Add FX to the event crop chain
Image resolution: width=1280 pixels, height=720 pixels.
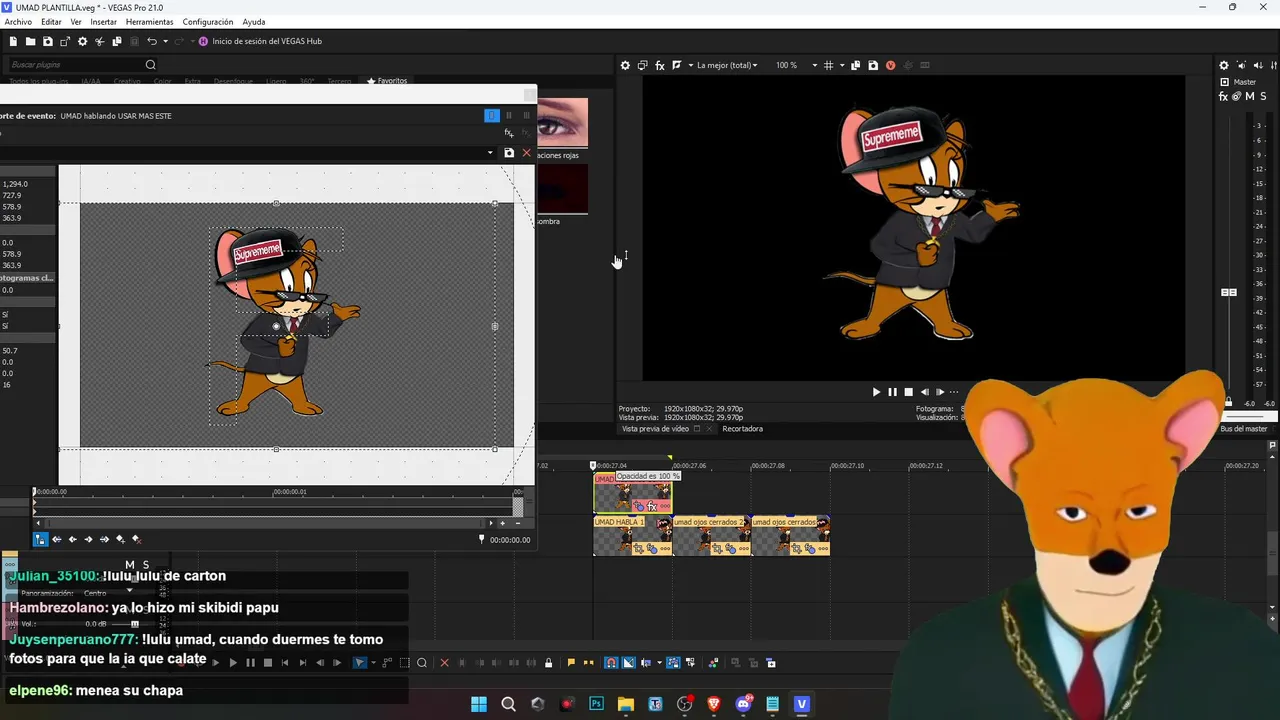509,133
